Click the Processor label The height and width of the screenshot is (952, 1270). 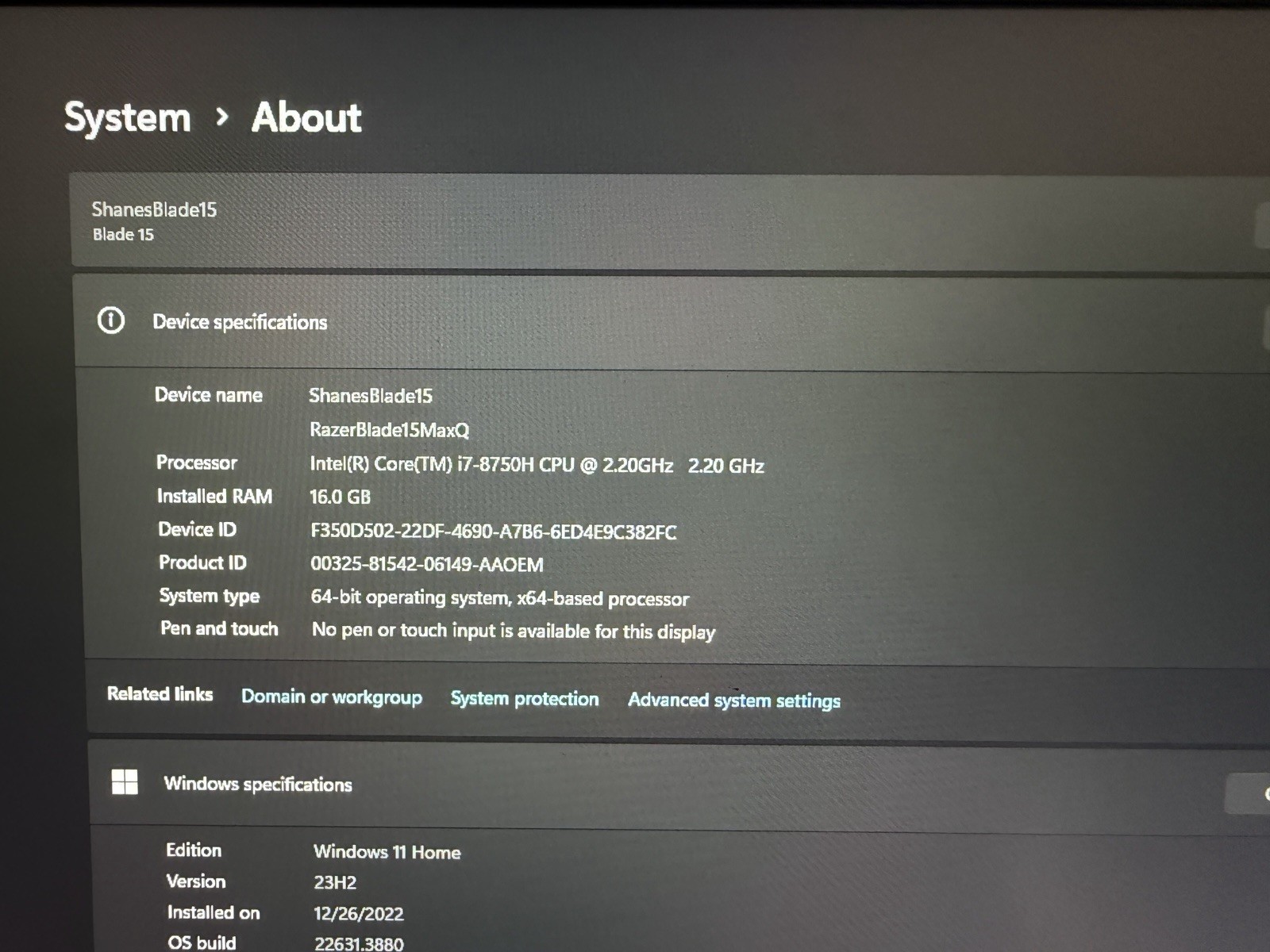click(x=197, y=463)
